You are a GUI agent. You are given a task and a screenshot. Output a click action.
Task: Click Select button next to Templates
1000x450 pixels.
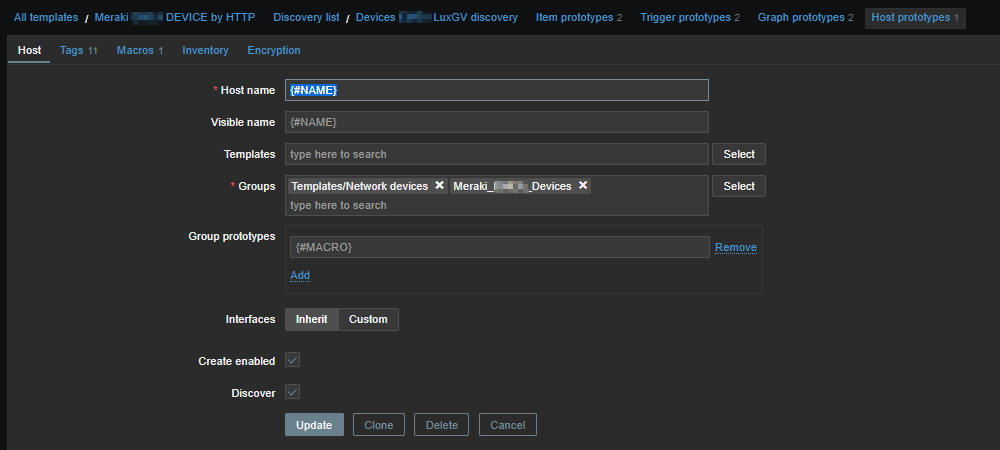(739, 154)
